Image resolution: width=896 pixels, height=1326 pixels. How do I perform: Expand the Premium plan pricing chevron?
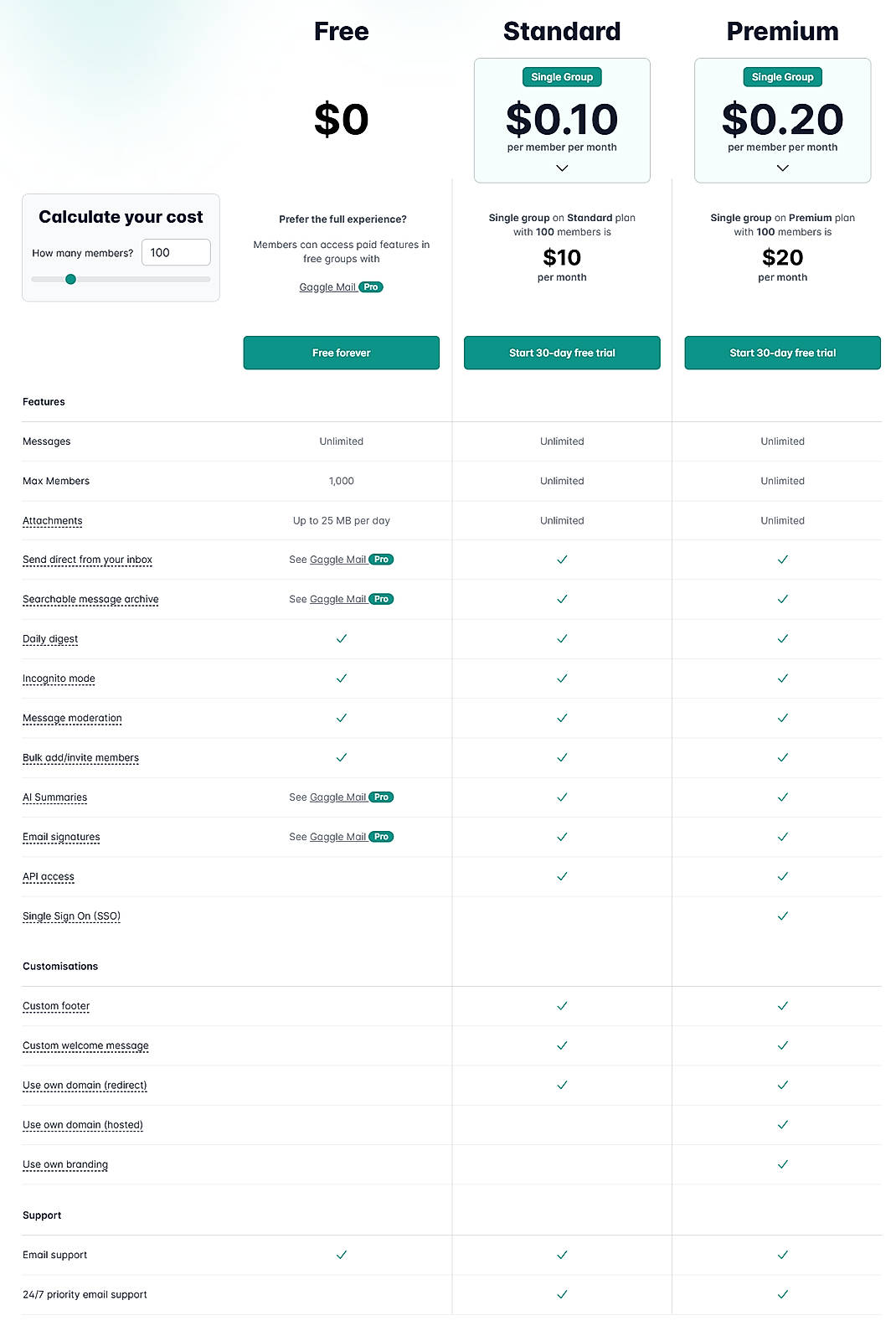[782, 168]
